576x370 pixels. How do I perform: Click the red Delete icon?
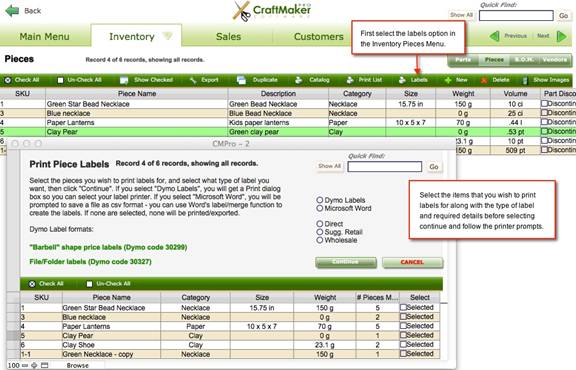tap(484, 80)
